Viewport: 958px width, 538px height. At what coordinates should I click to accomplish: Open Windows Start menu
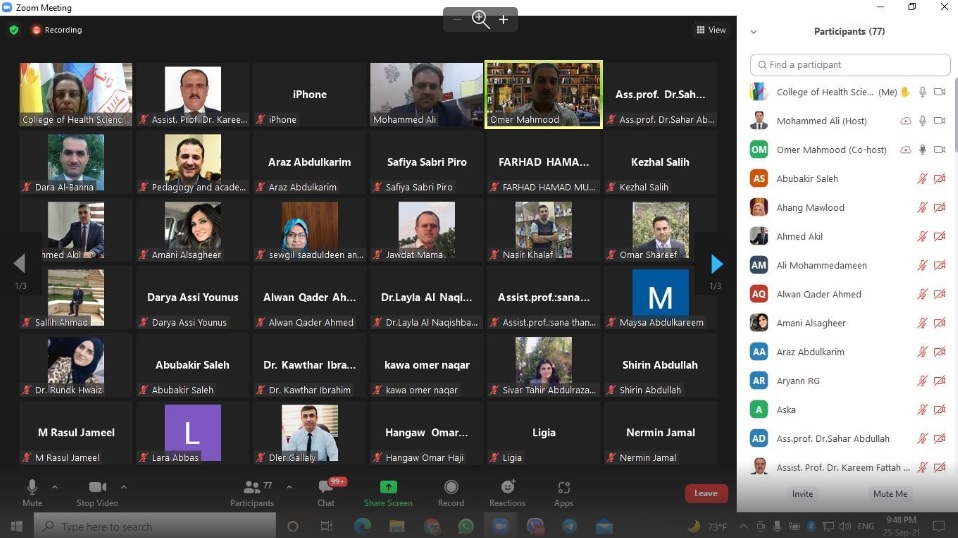(x=16, y=526)
